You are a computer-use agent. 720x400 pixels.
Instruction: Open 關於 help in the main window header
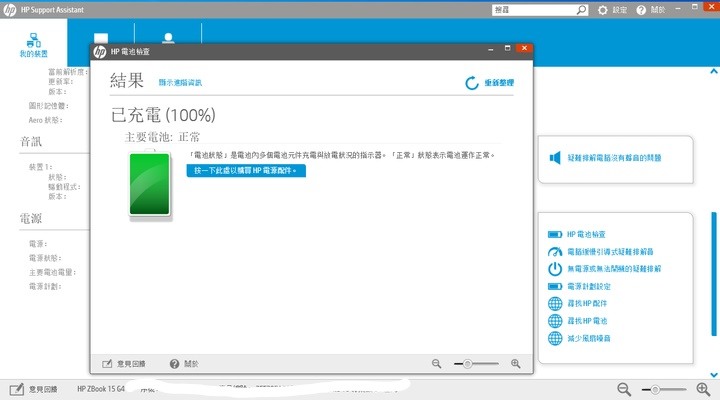651,10
